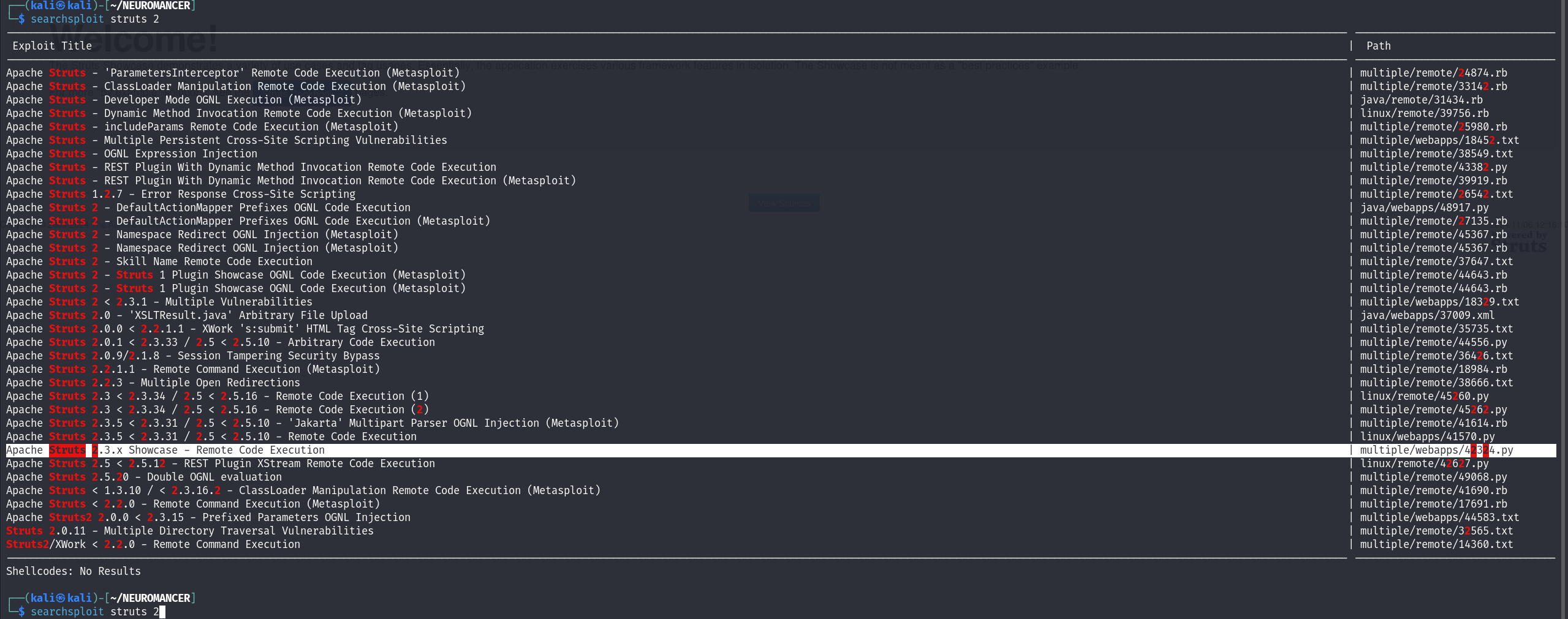
Task: Click the Kali symbol in the bottom prompt
Action: (x=61, y=598)
